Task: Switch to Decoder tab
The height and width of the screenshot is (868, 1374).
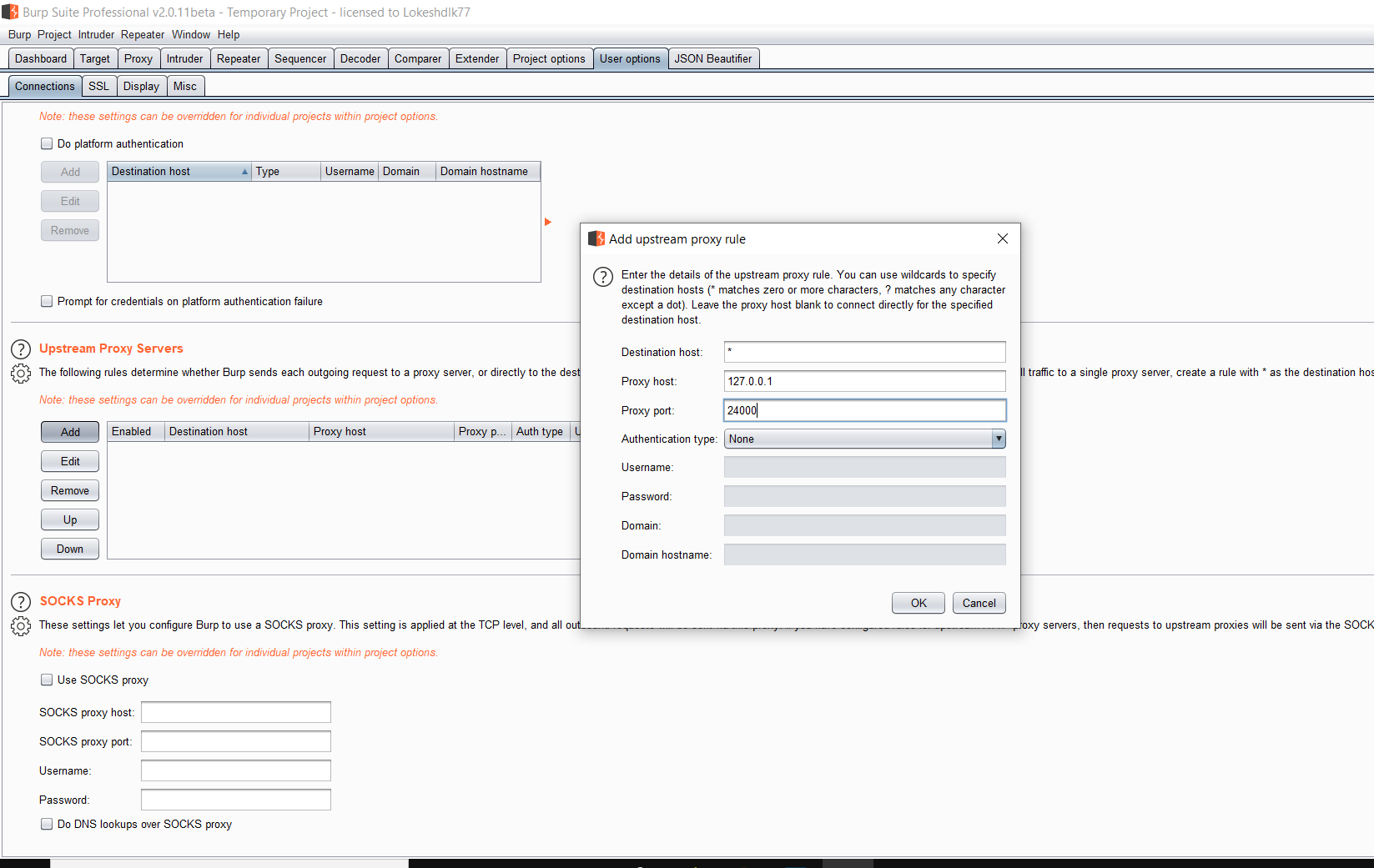Action: pyautogui.click(x=360, y=58)
